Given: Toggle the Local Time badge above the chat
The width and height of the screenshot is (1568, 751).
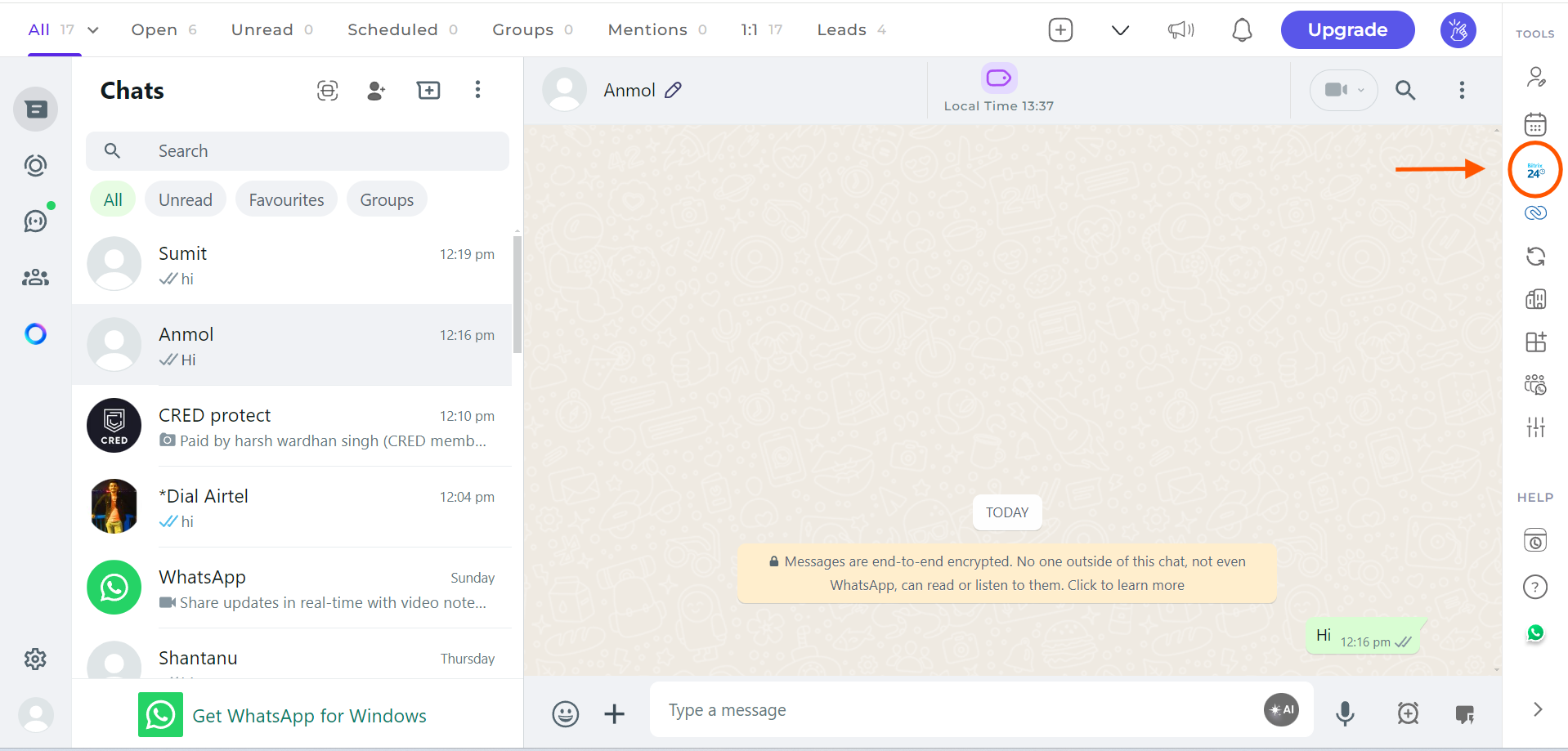Looking at the screenshot, I should click(x=998, y=78).
